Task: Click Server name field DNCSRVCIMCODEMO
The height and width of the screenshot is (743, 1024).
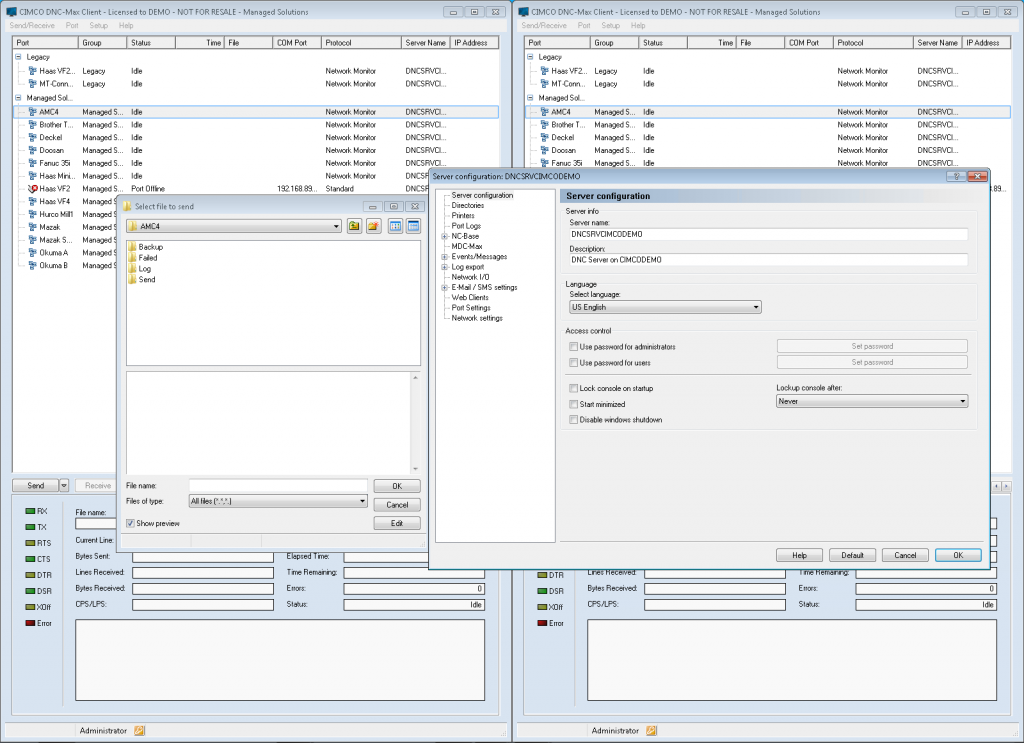Action: pos(769,234)
